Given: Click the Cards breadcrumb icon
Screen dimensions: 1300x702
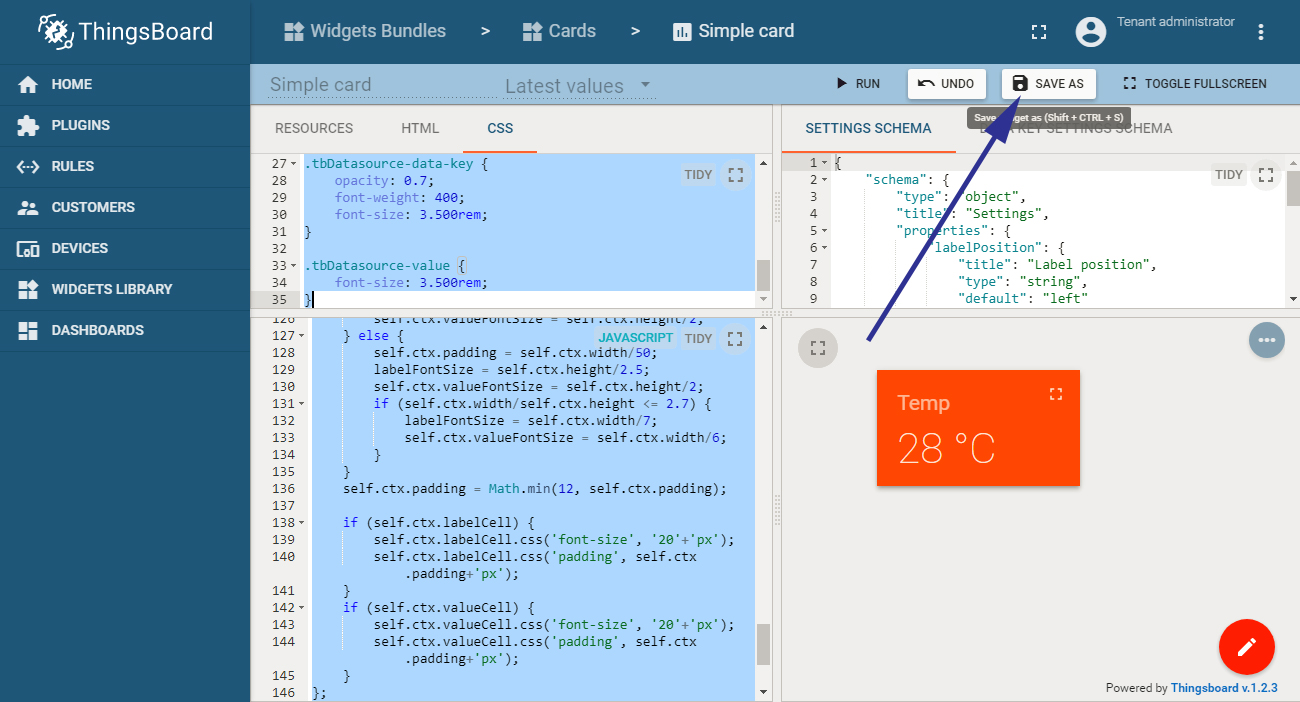Looking at the screenshot, I should tap(533, 32).
